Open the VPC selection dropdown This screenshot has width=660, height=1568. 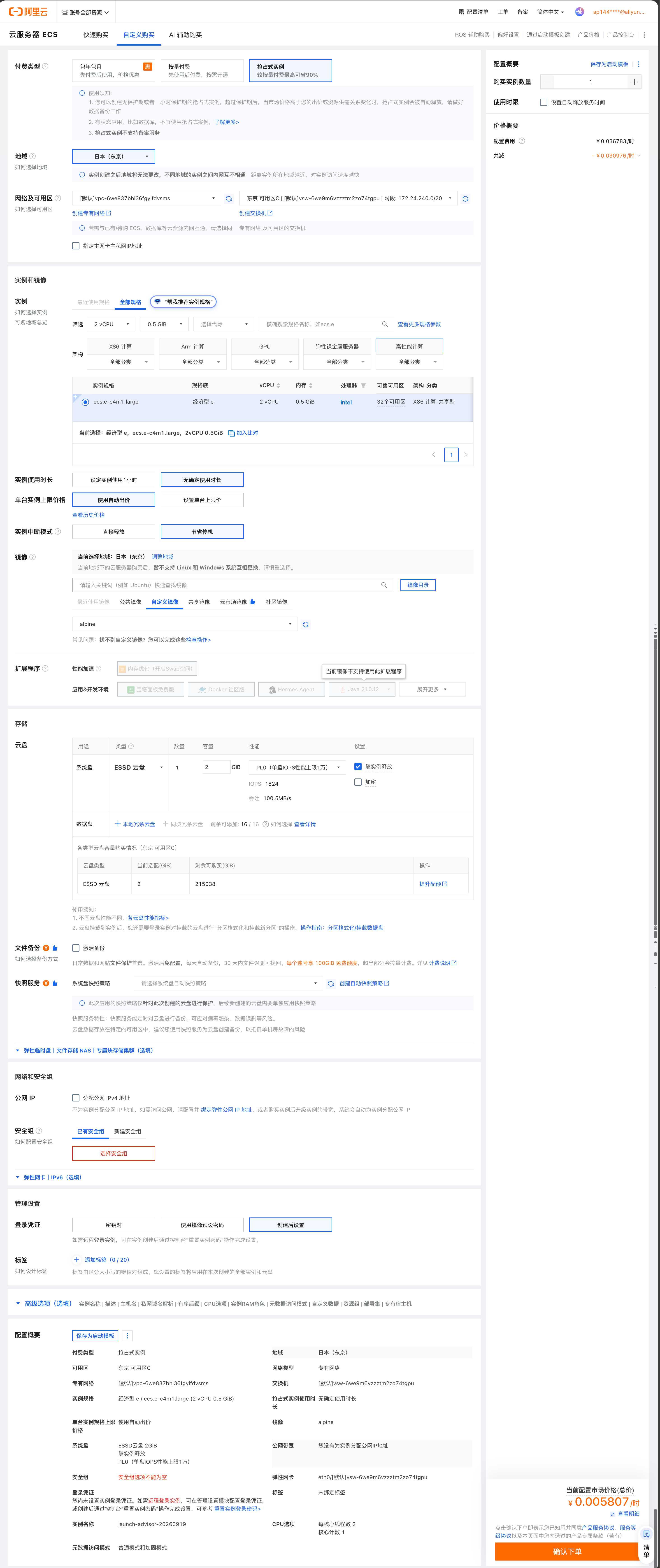point(147,198)
